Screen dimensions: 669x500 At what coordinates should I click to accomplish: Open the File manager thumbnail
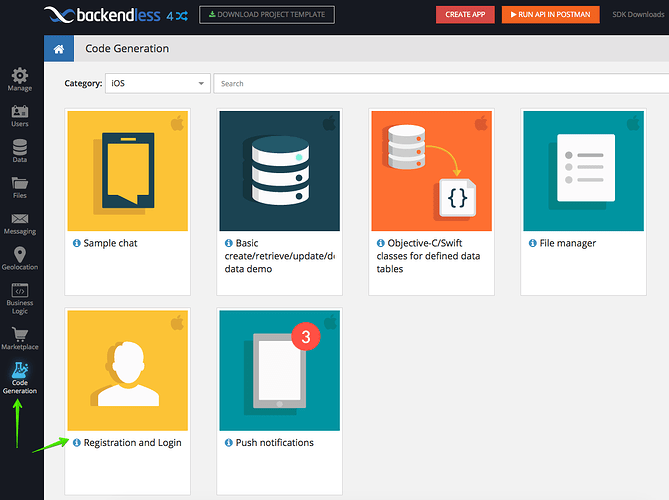click(583, 171)
